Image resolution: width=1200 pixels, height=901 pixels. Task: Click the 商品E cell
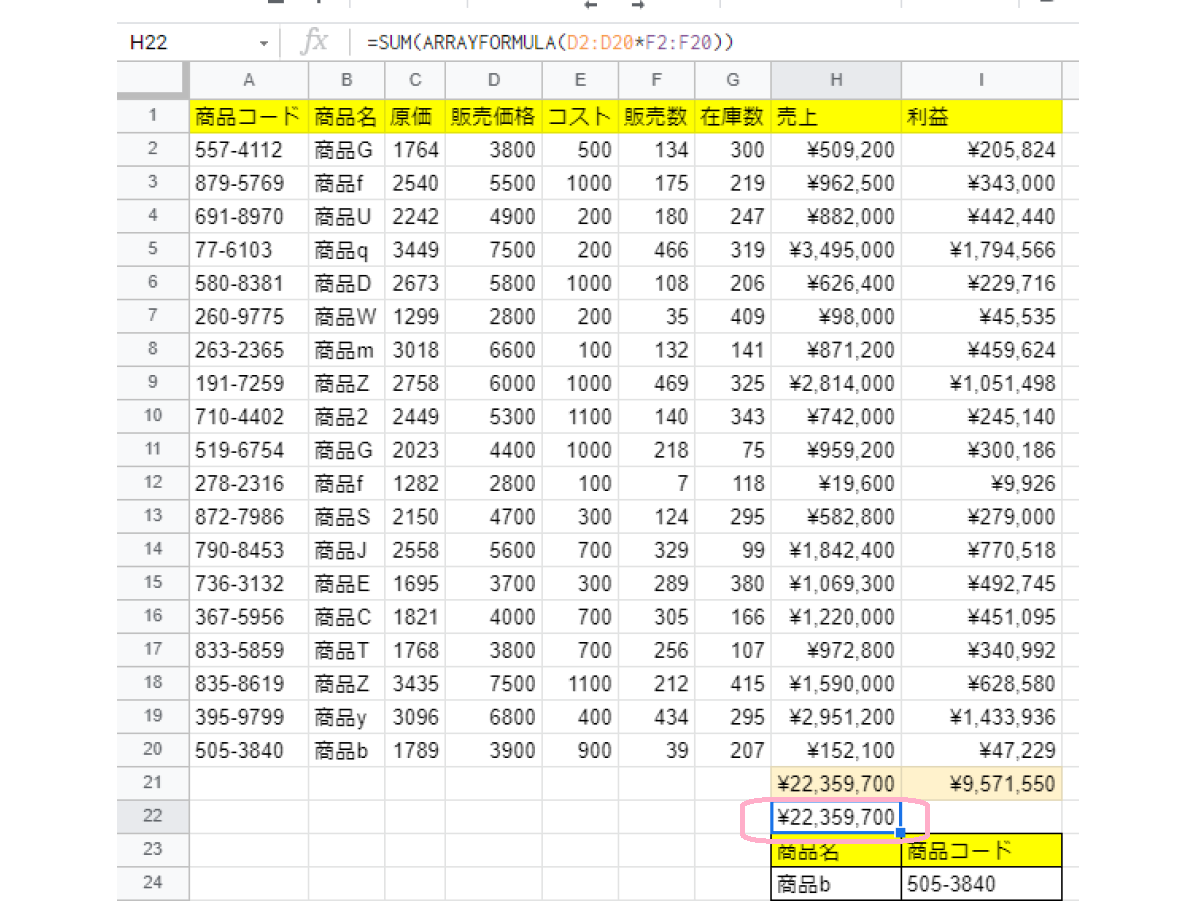point(347,583)
